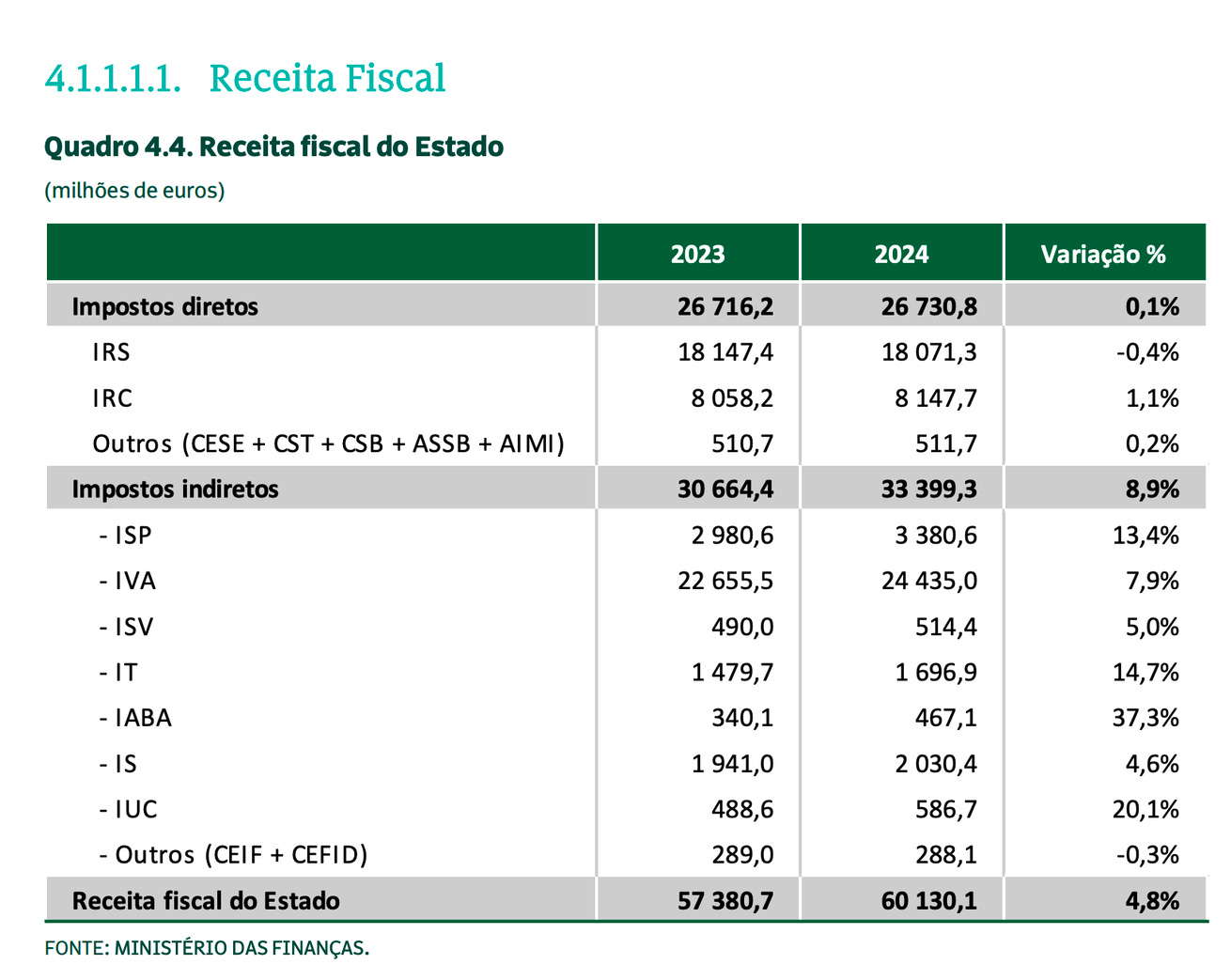The height and width of the screenshot is (980, 1231).
Task: Click the value '26 716,2'
Action: pos(725,307)
